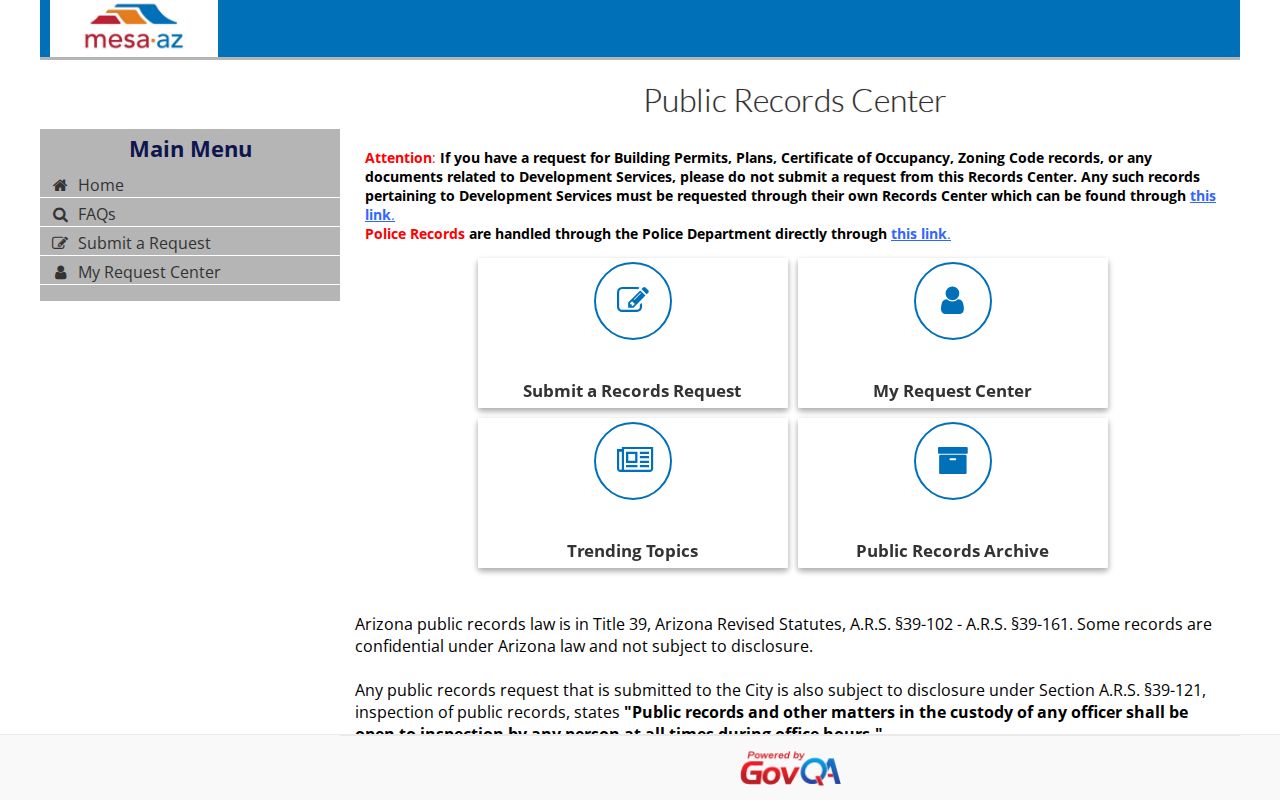
Task: Follow the Development Services 'this link' hyperlink
Action: click(x=1203, y=196)
